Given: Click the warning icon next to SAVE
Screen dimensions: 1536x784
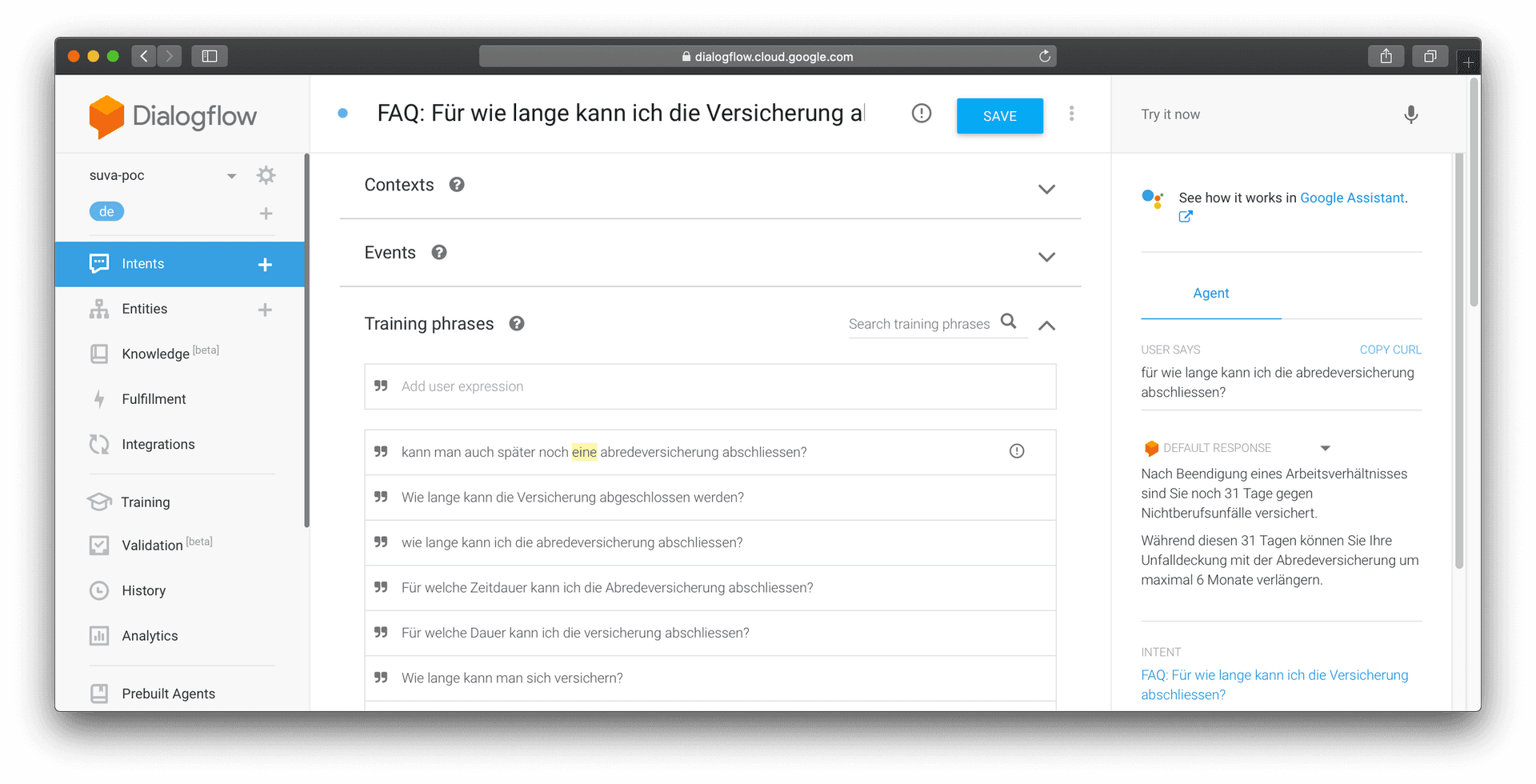Looking at the screenshot, I should (x=922, y=114).
